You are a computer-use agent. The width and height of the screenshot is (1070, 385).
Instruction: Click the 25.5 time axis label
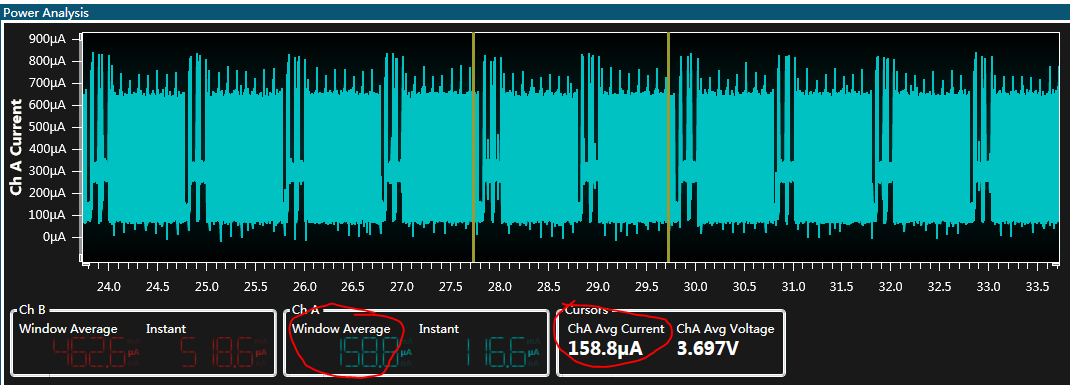point(256,286)
